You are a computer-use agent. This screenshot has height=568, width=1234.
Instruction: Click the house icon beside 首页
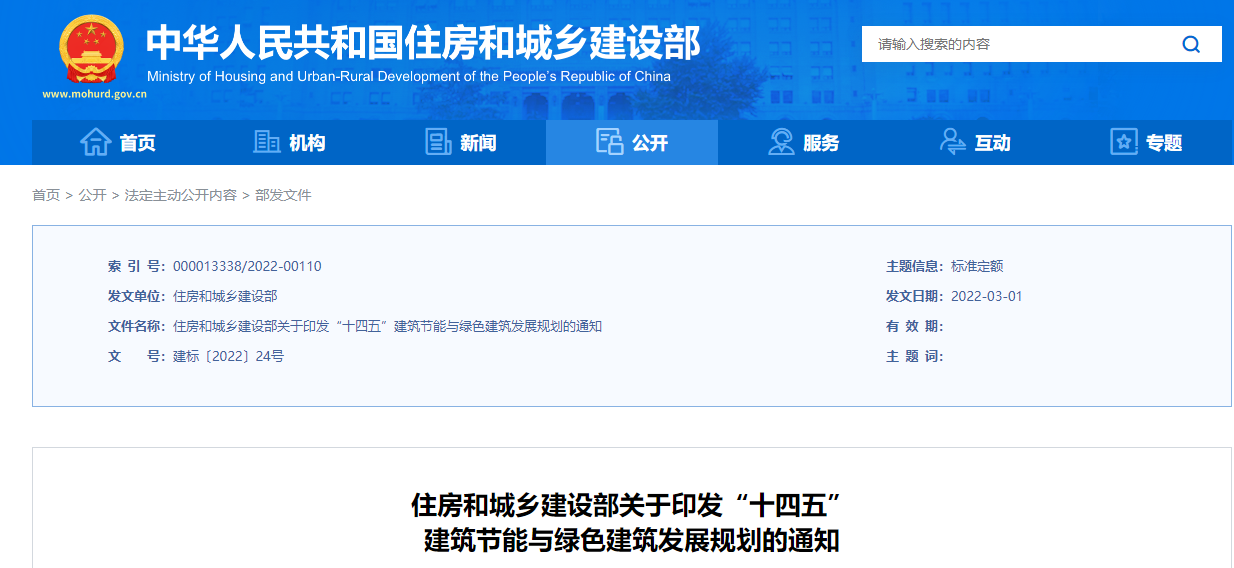pyautogui.click(x=95, y=142)
